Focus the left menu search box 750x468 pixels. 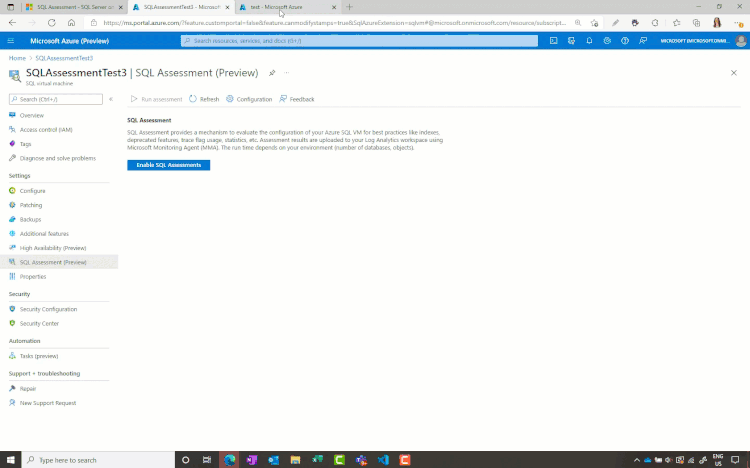[x=55, y=99]
